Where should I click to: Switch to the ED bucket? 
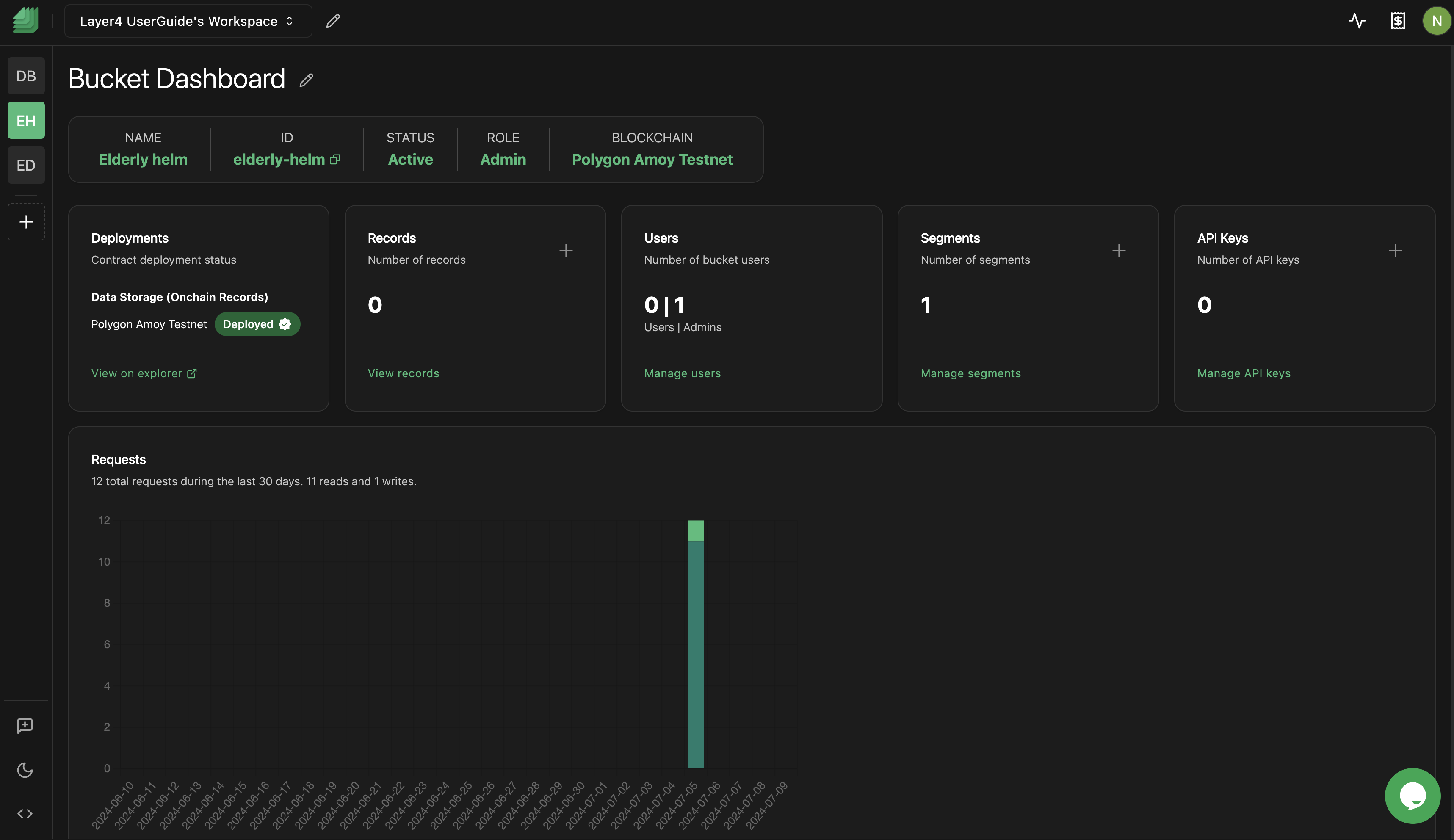26,166
